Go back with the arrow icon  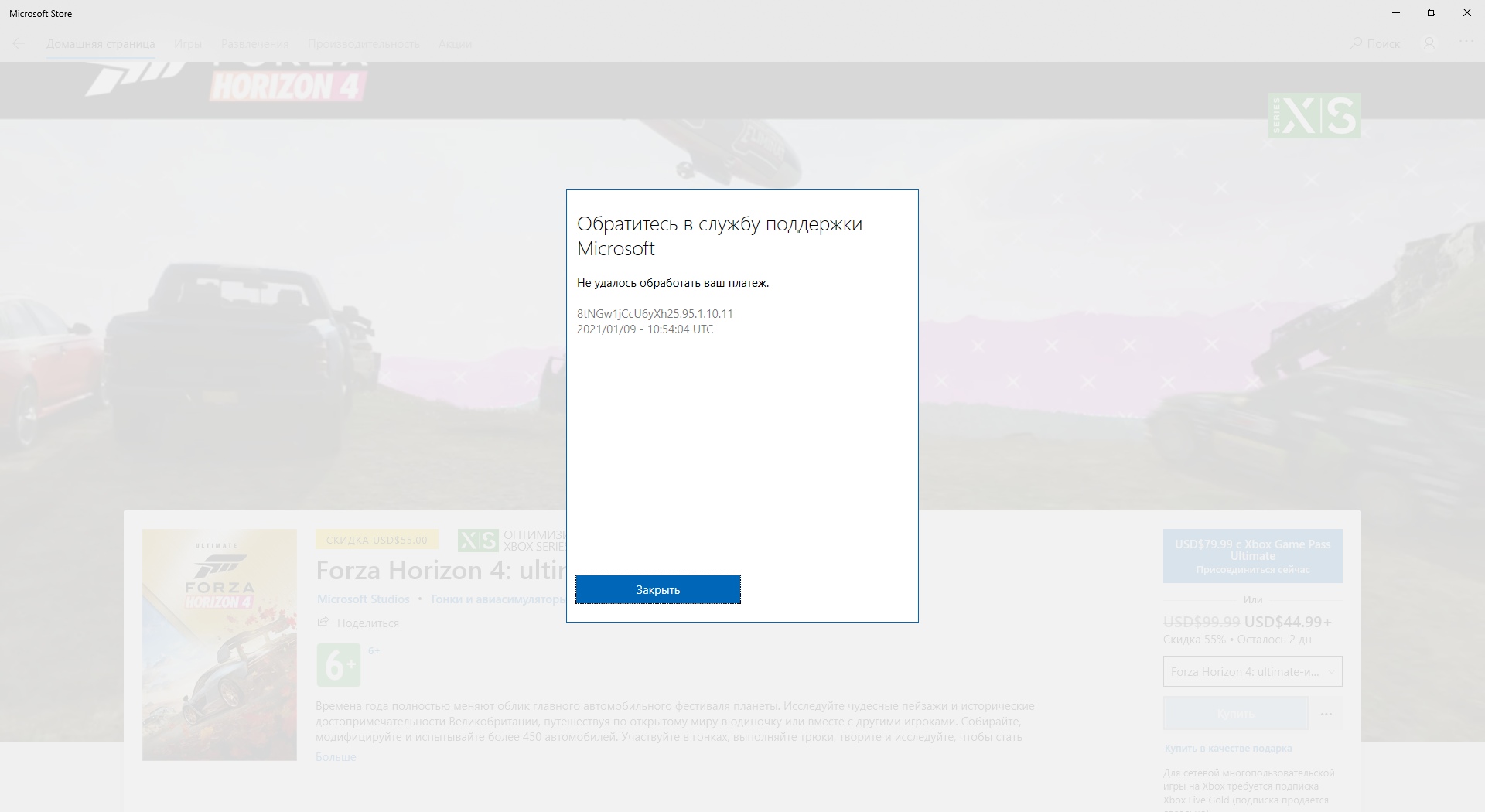tap(19, 44)
